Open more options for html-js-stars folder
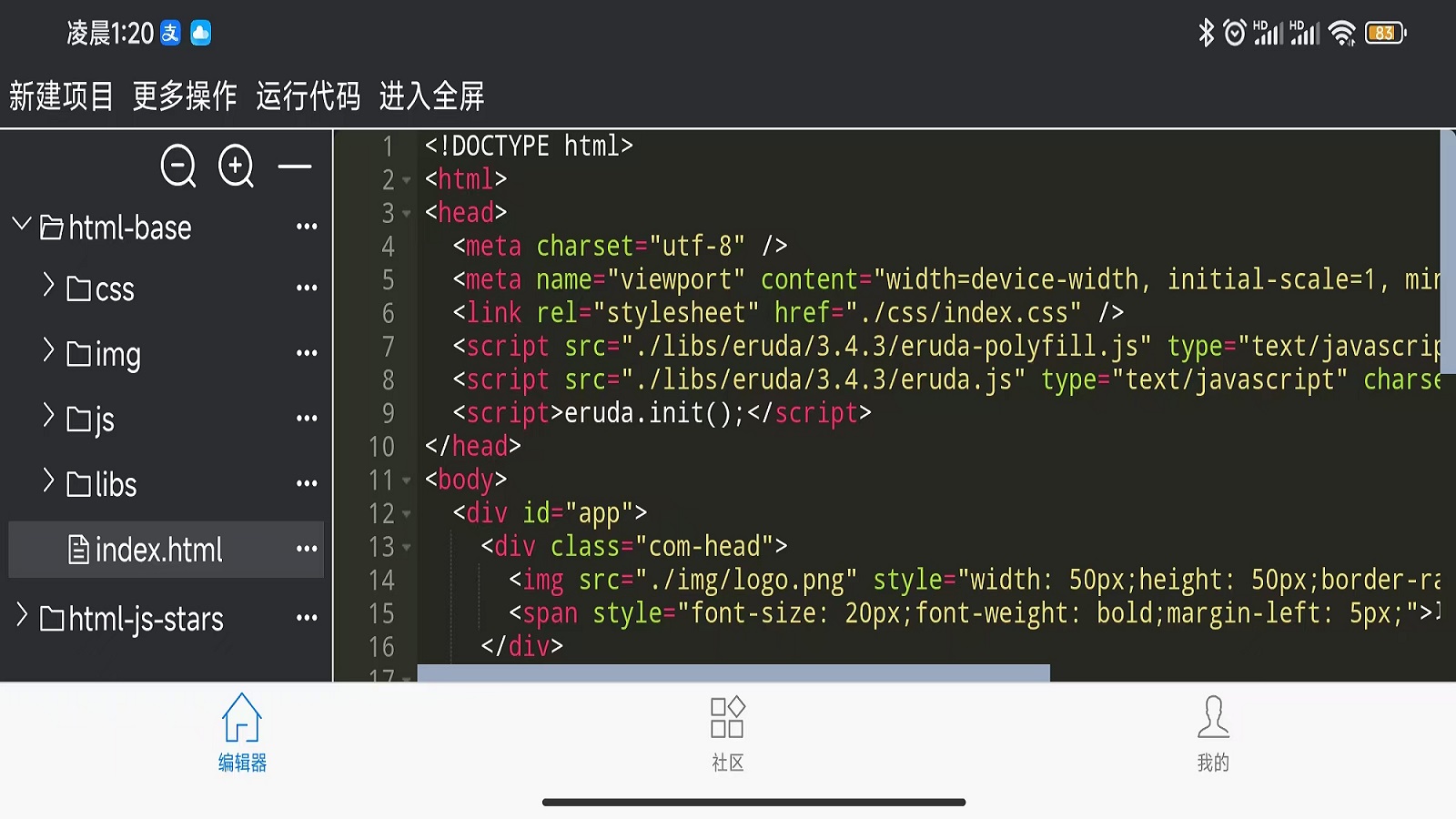The image size is (1456, 819). tap(307, 618)
